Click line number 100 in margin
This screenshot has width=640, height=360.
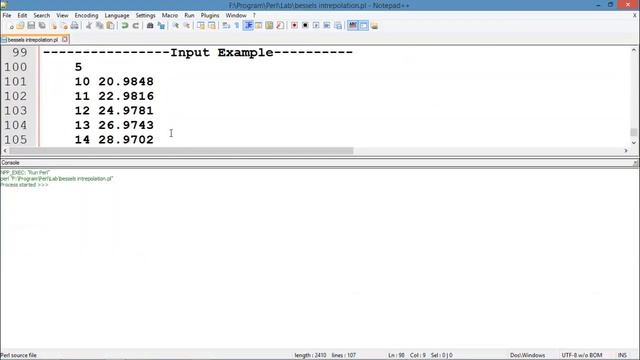coord(16,67)
